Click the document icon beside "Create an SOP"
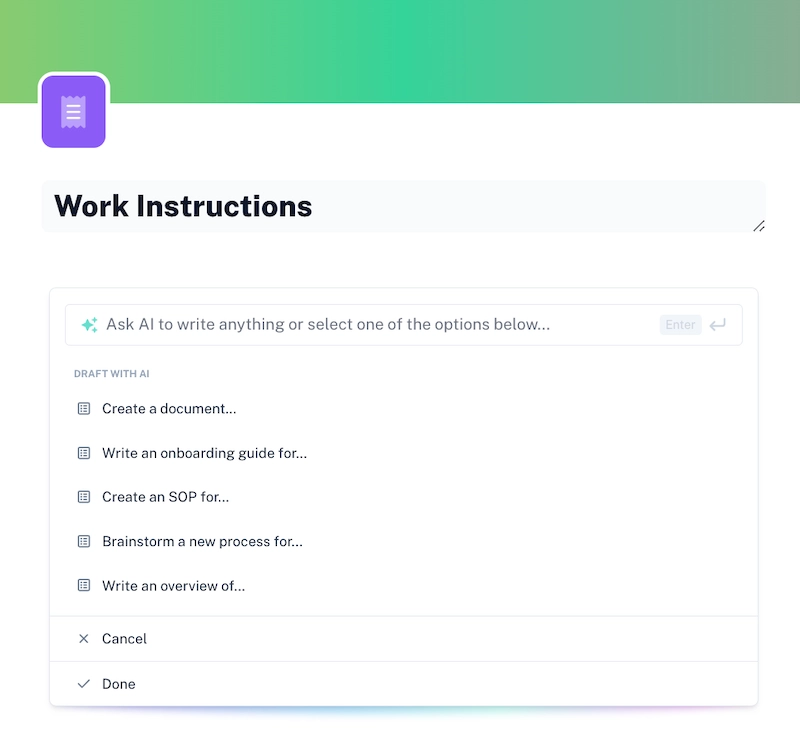The image size is (800, 750). point(83,497)
